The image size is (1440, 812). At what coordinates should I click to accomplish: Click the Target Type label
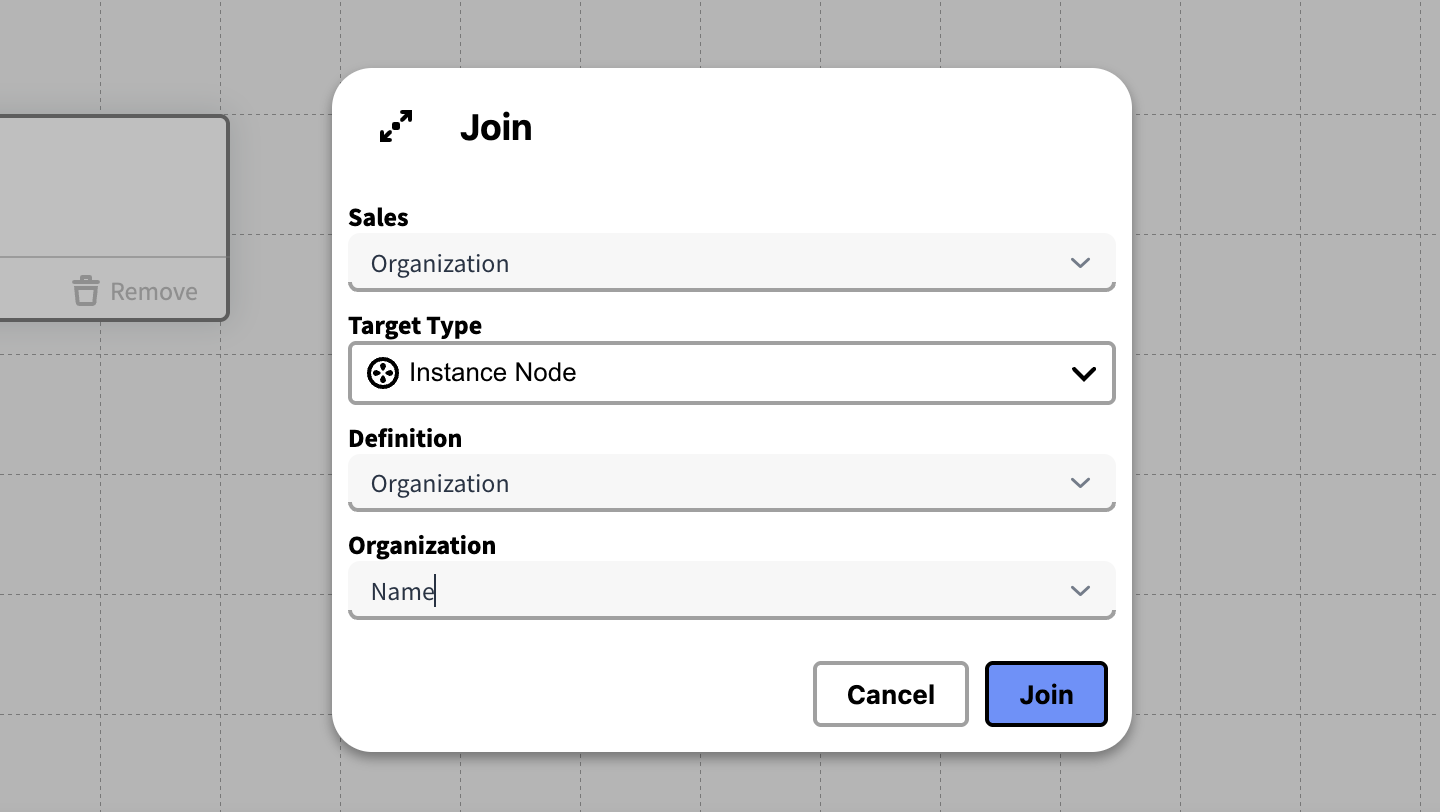pos(415,326)
